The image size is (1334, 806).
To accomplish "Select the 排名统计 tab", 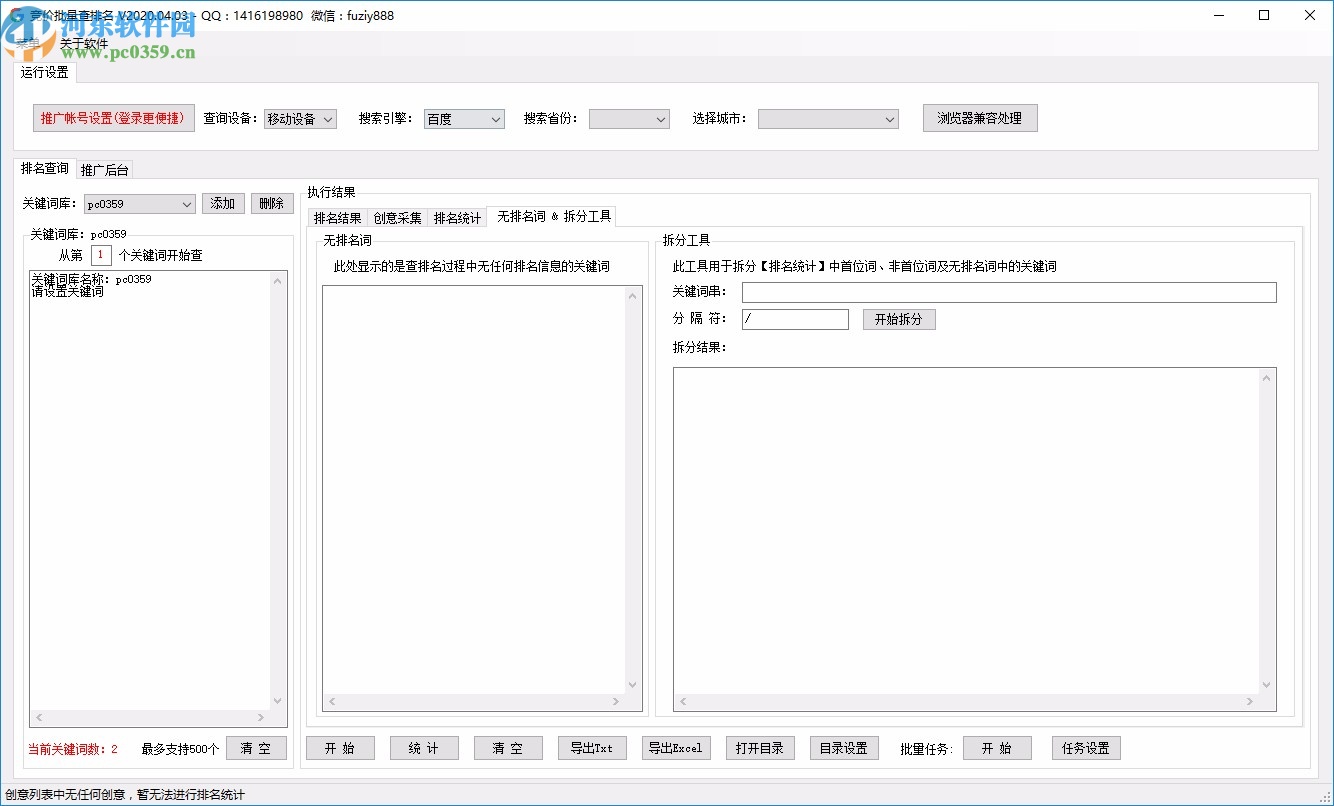I will pyautogui.click(x=456, y=216).
